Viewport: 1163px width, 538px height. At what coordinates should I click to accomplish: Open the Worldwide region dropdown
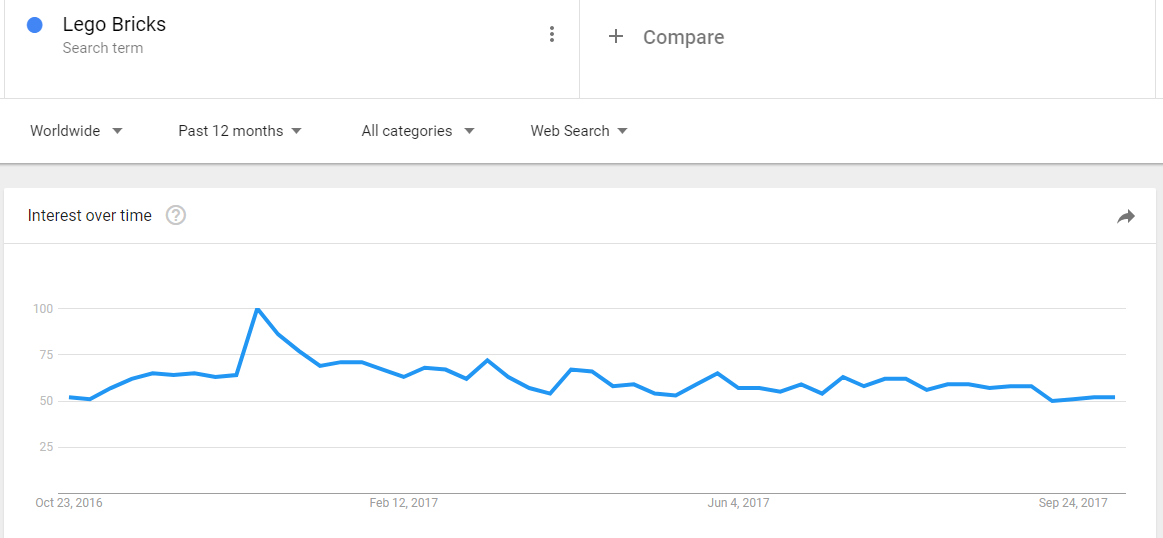(x=76, y=131)
